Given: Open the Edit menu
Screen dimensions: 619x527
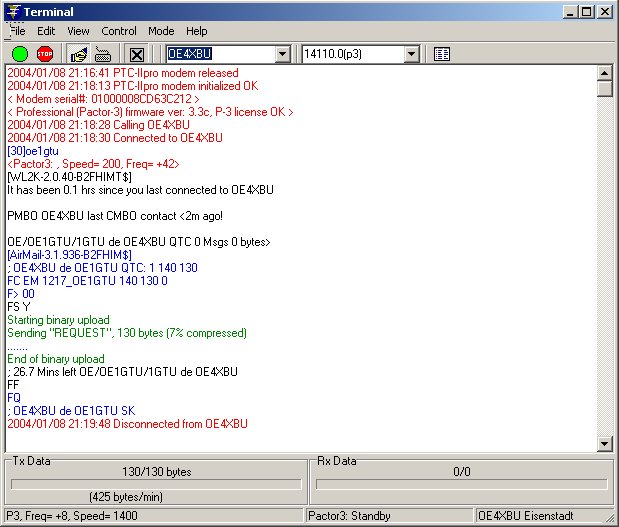Looking at the screenshot, I should [x=46, y=31].
